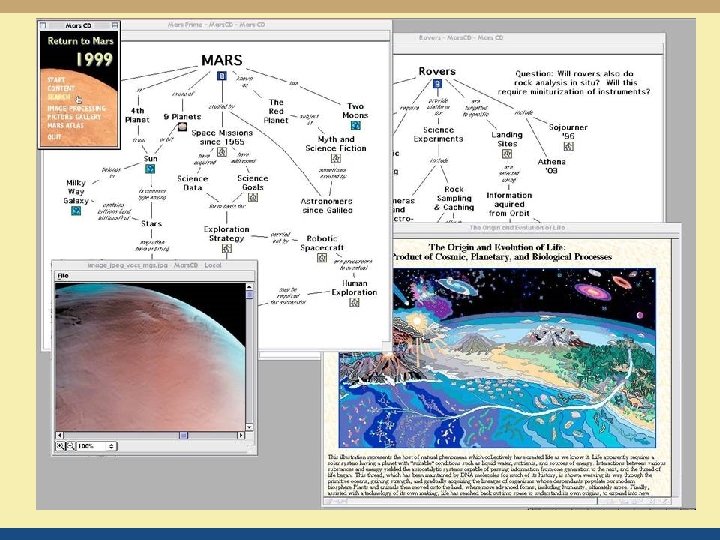Select START in the Mars CD menu
The width and height of the screenshot is (720, 540).
coord(56,80)
